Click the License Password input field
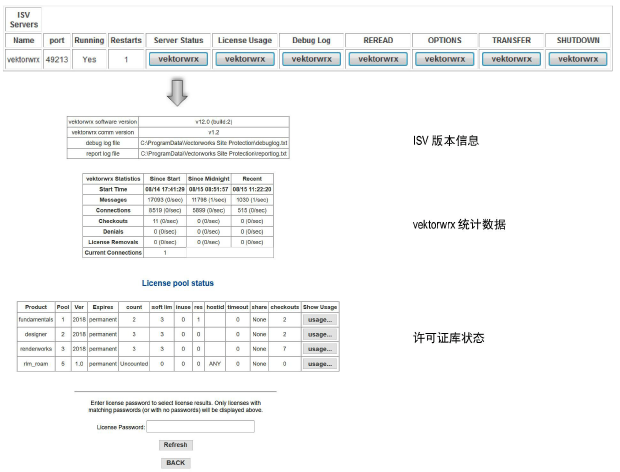Image resolution: width=620 pixels, height=472 pixels. (200, 426)
